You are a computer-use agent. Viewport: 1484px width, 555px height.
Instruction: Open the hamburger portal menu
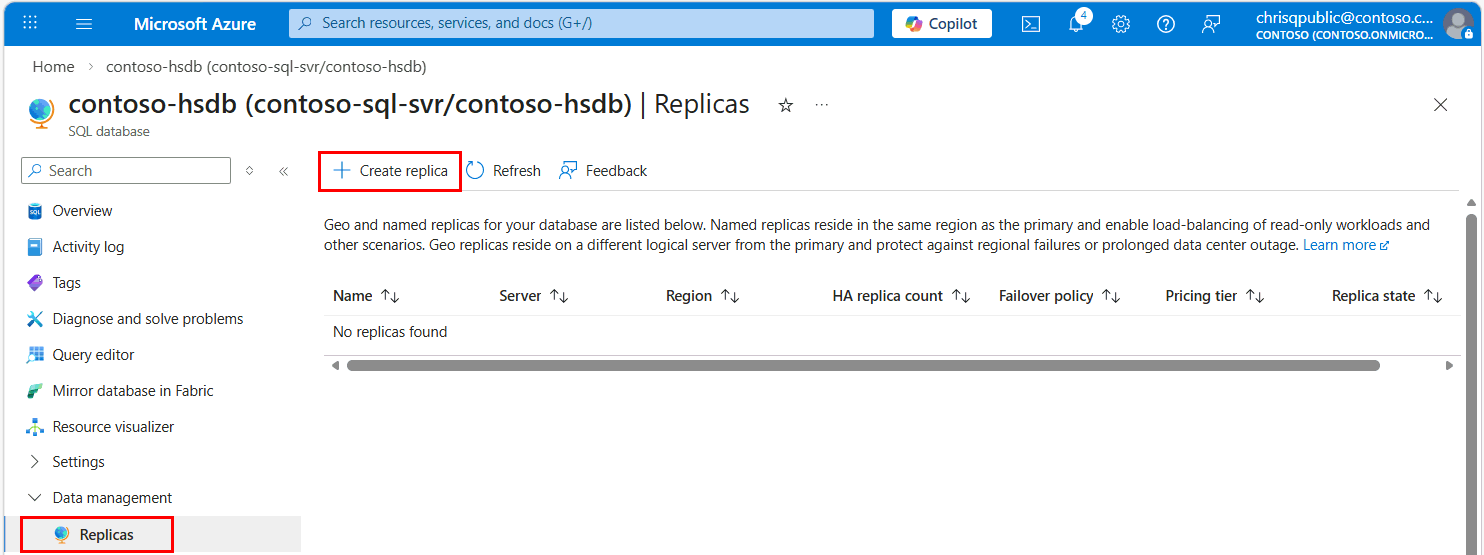pyautogui.click(x=84, y=23)
